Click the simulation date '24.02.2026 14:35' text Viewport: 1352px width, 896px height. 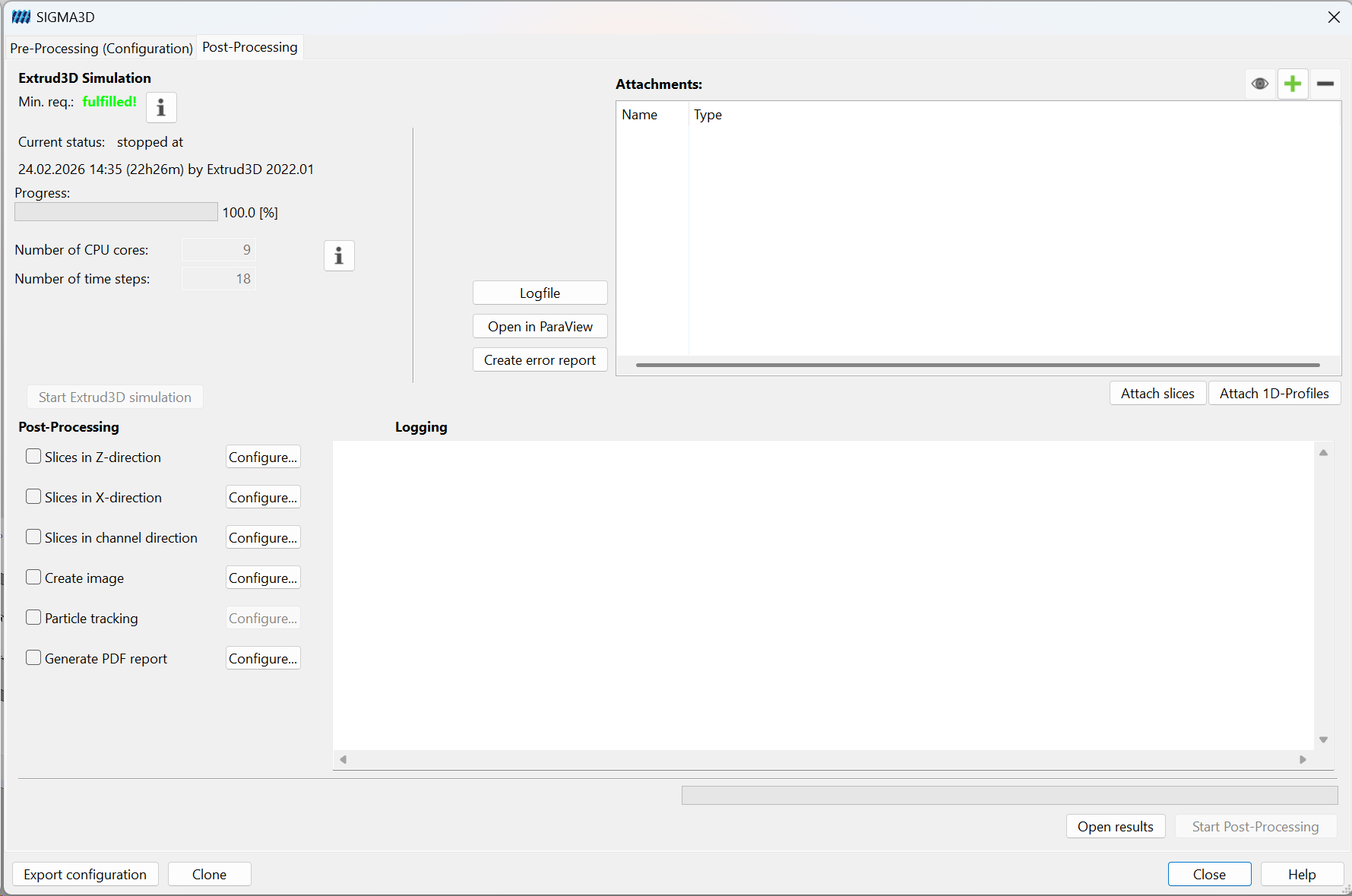click(70, 169)
